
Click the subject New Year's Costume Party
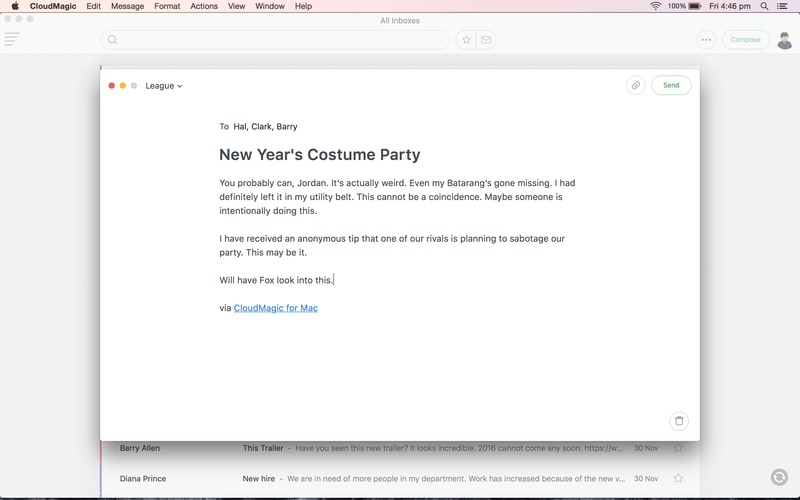tap(320, 155)
